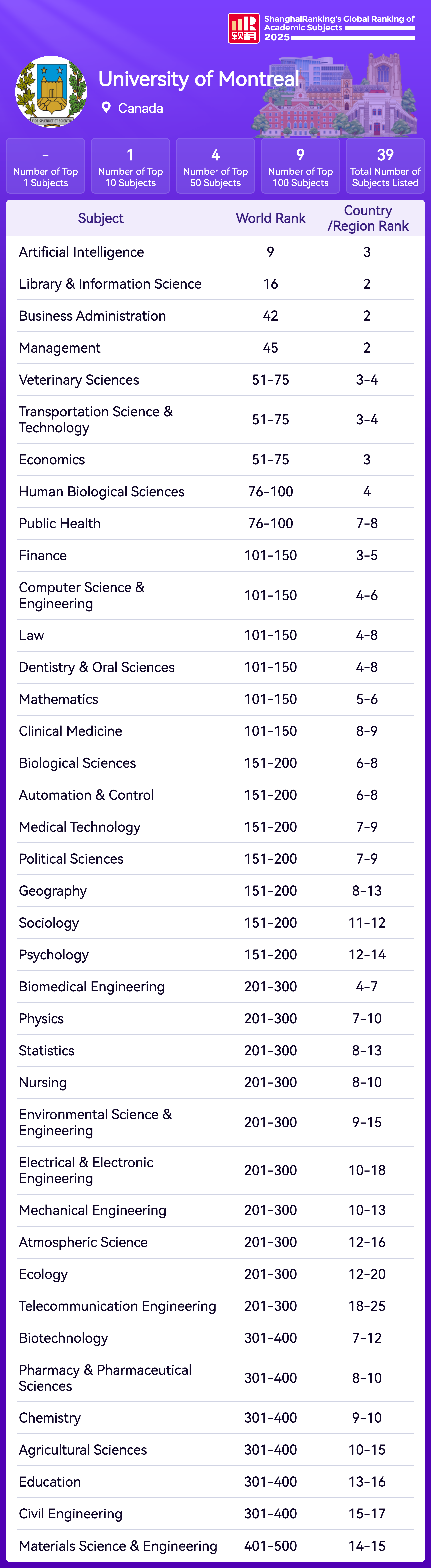Select the Top 100 Subjects stat card
431x1568 pixels.
[300, 166]
